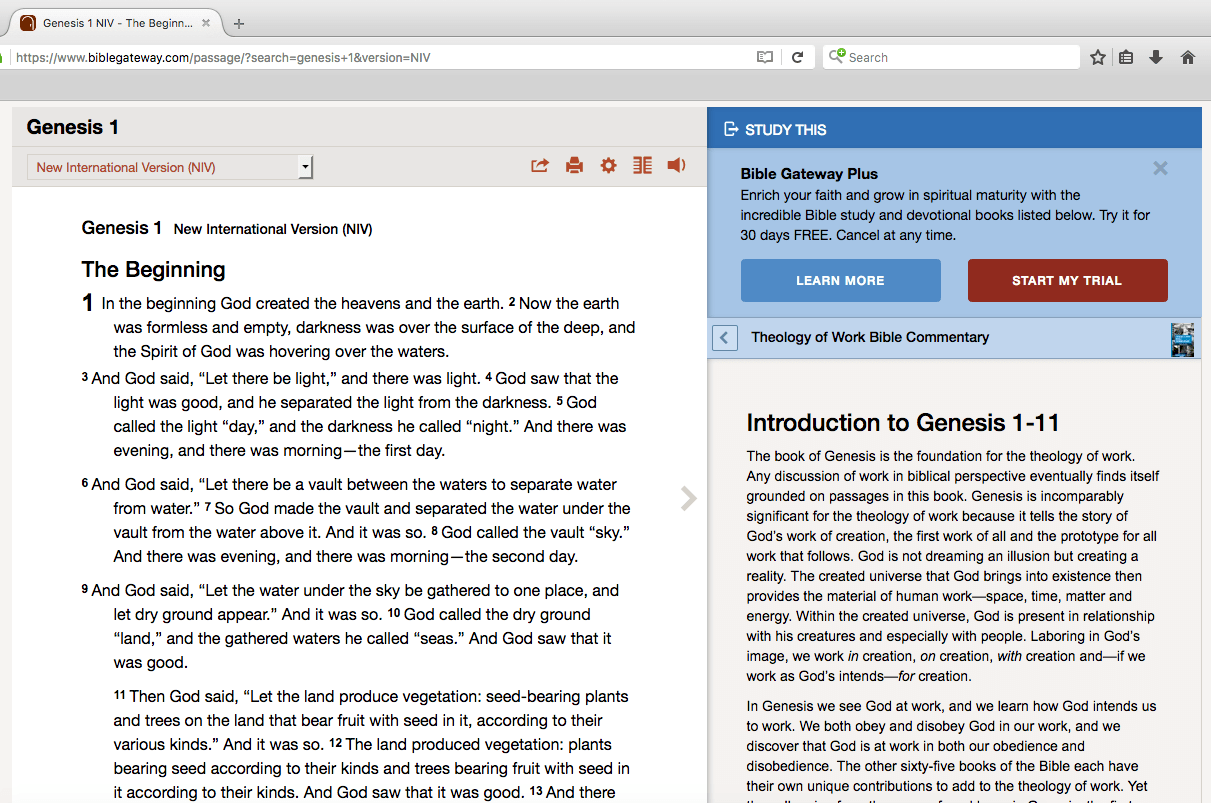
Task: Play audio Bible speaker icon
Action: click(676, 165)
